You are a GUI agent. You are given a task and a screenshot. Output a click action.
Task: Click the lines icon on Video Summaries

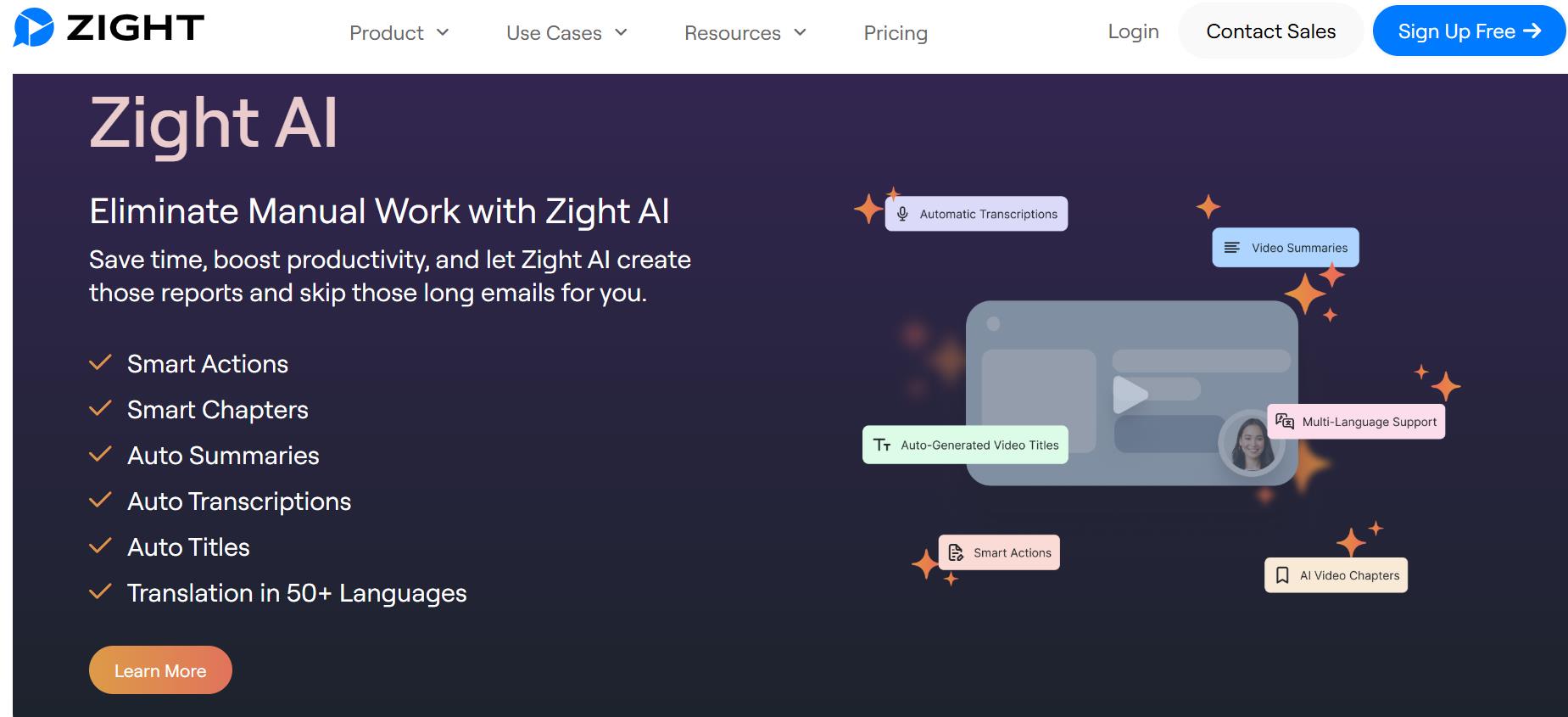coord(1232,248)
